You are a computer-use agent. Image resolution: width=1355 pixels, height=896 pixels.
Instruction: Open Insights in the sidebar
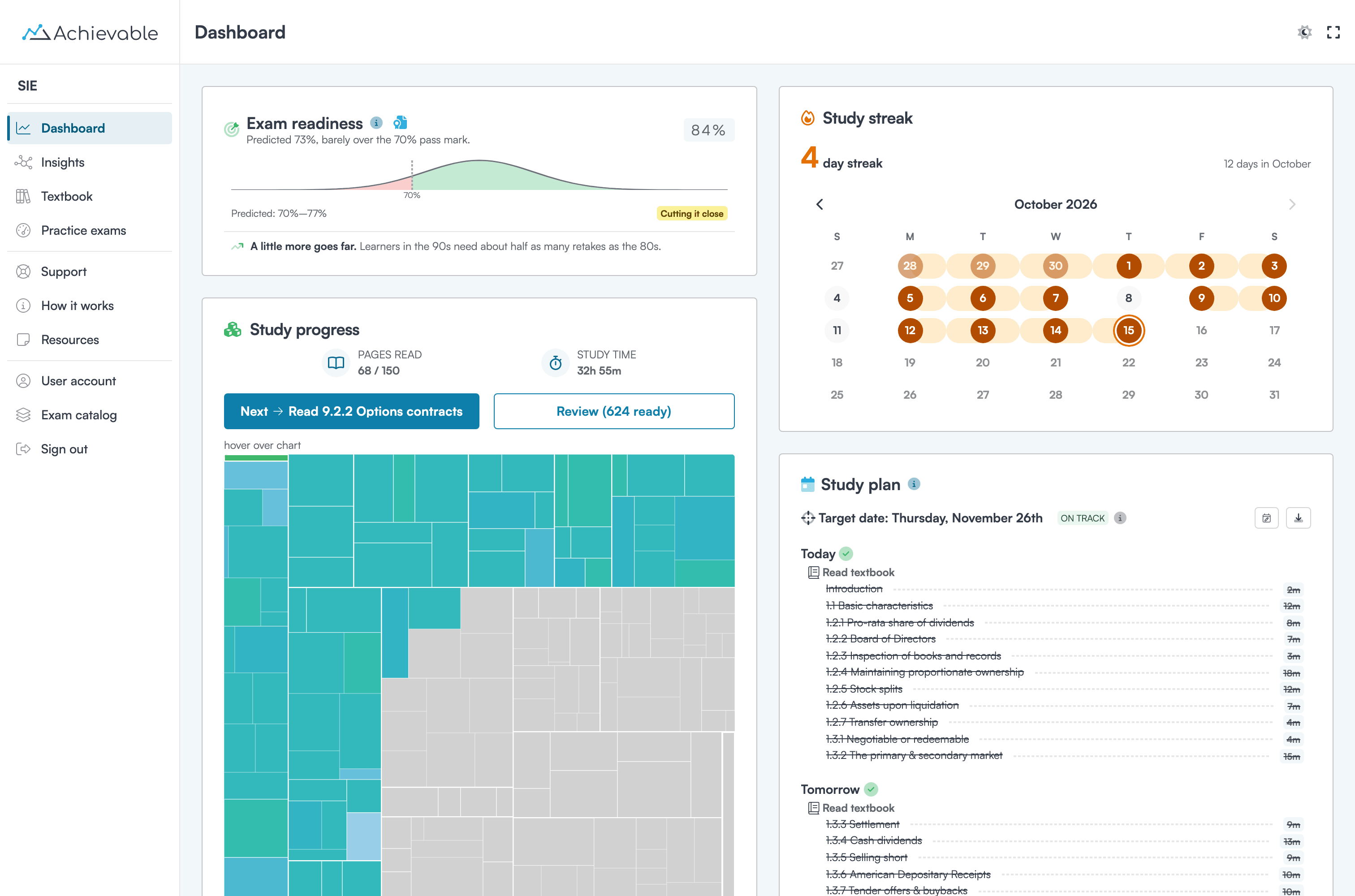[x=90, y=162]
